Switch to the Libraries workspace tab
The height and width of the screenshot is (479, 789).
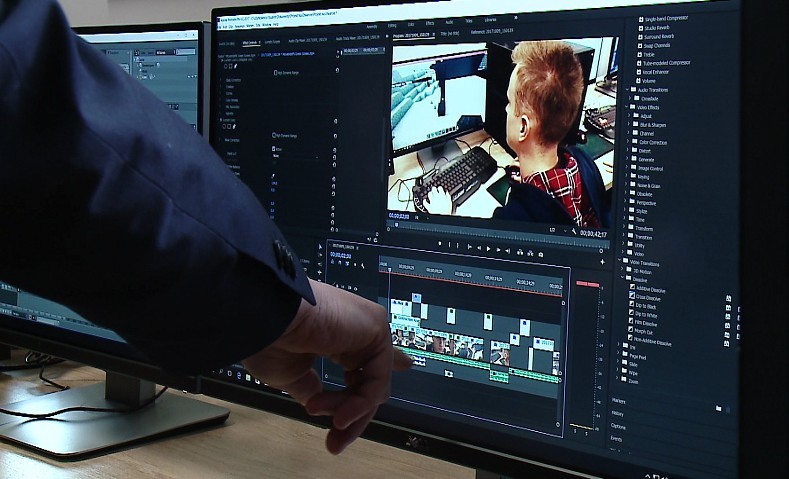tap(490, 20)
